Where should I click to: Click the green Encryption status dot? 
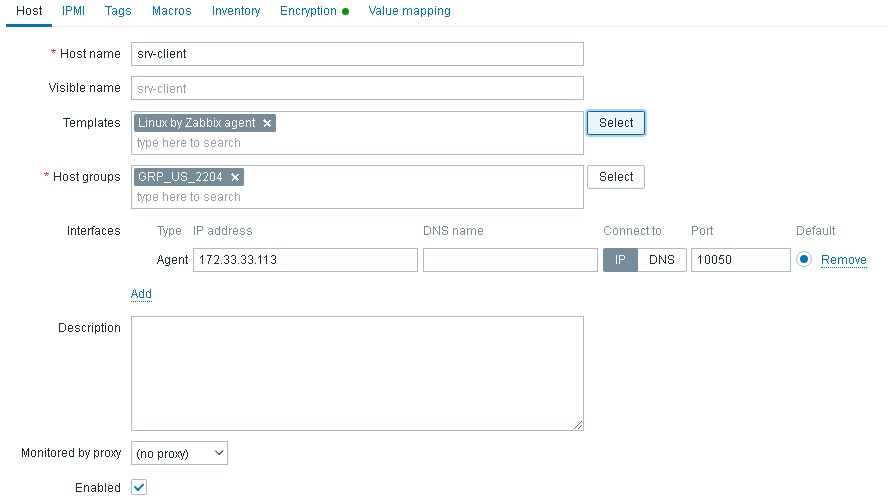point(345,11)
